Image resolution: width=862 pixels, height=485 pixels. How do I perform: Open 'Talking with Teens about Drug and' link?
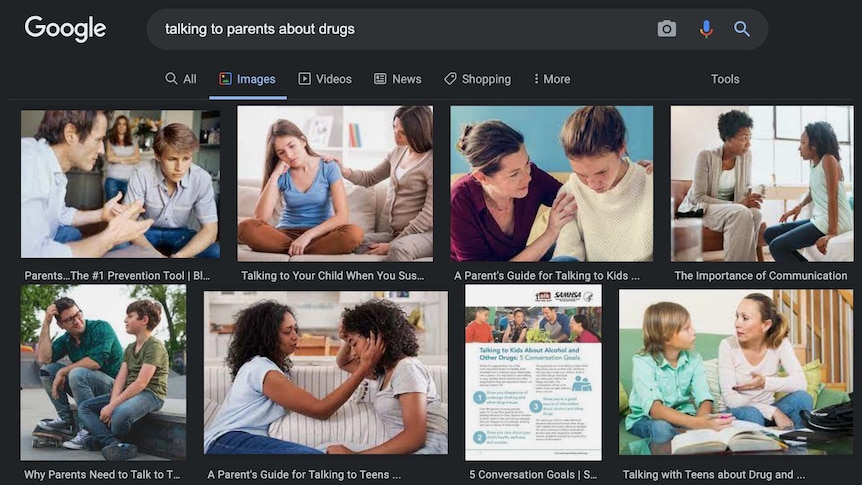(x=713, y=474)
